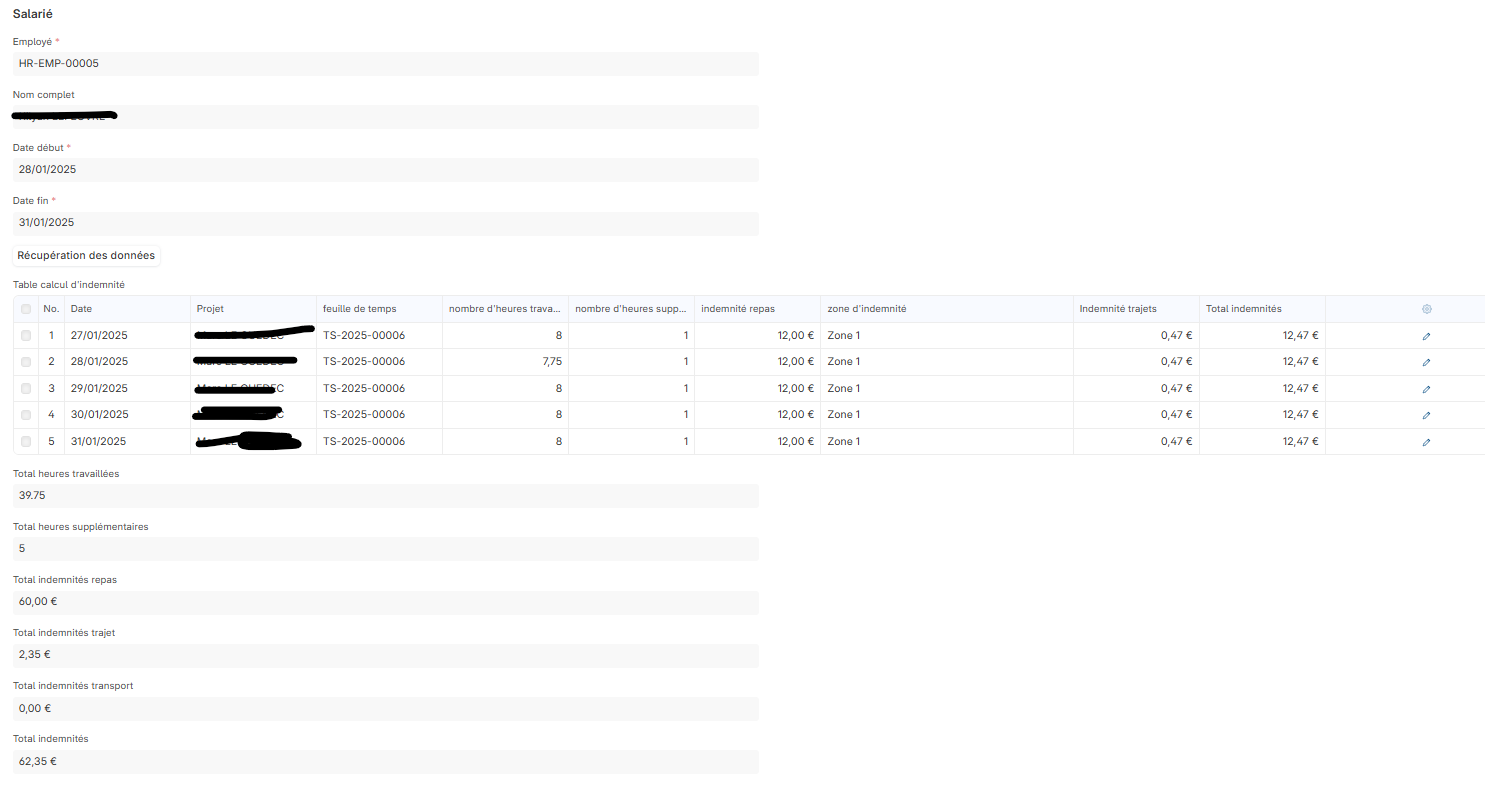
Task: Select the checkbox for the 29/01/2025 row
Action: tap(26, 389)
